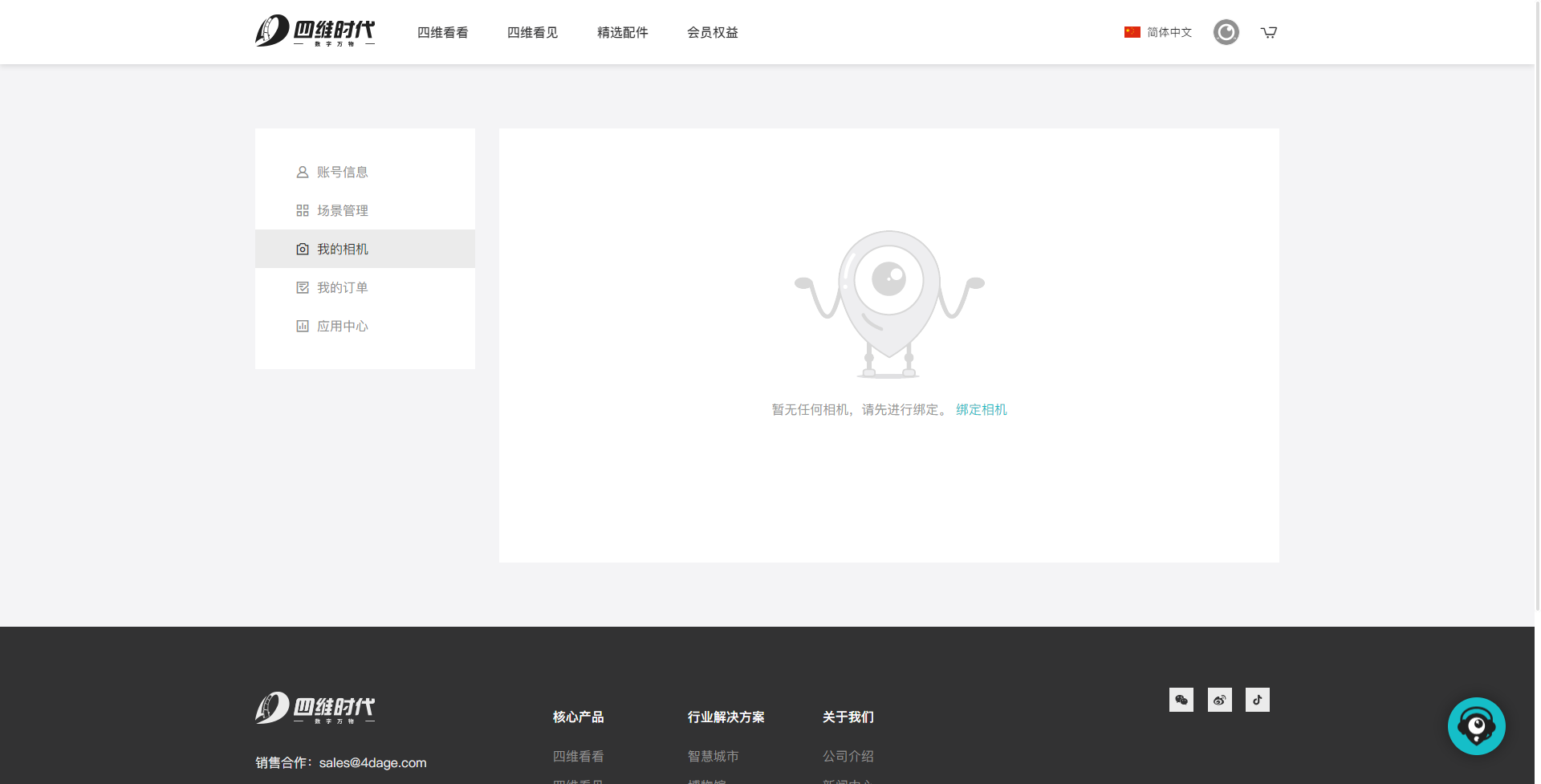Open the 智慧城市 footer link

(713, 756)
